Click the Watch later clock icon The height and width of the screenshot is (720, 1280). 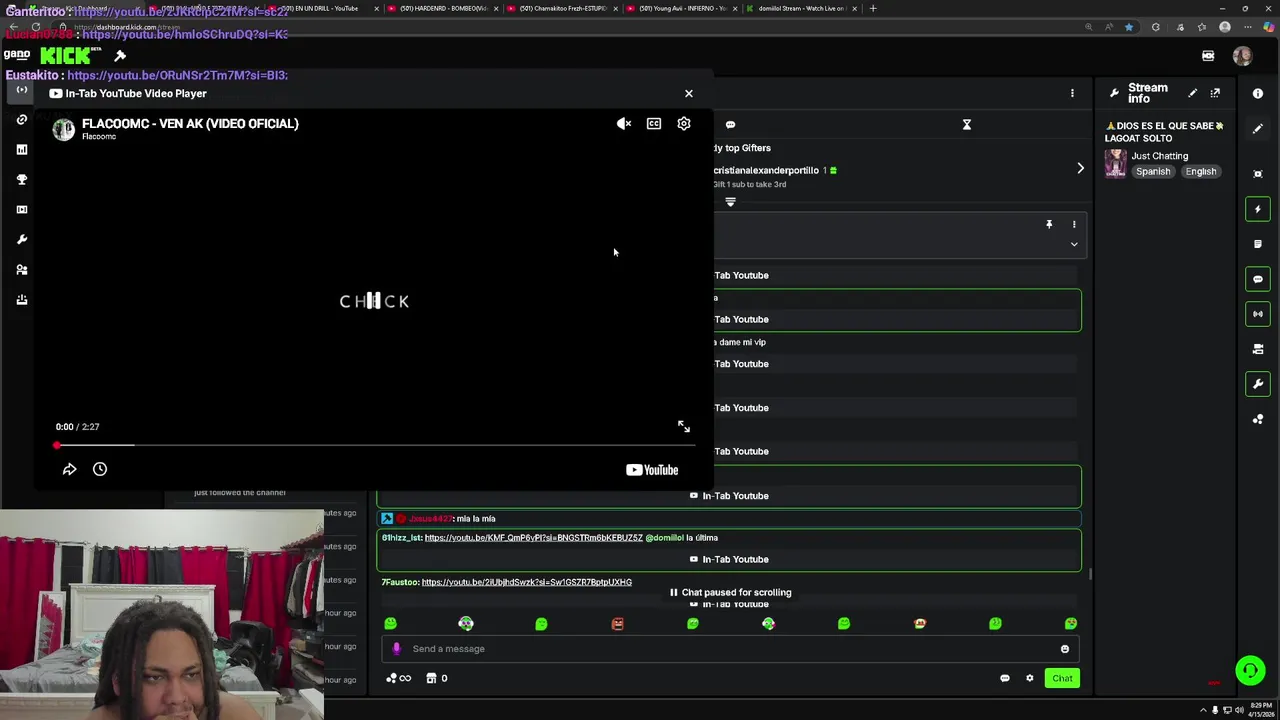100,469
